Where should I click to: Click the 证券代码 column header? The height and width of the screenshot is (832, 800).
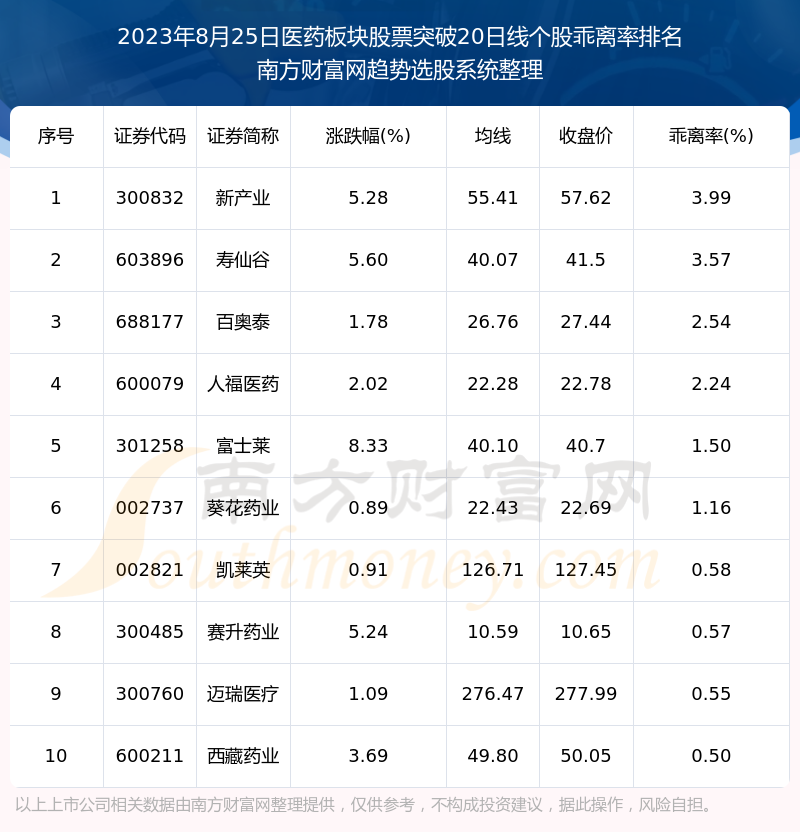150,136
